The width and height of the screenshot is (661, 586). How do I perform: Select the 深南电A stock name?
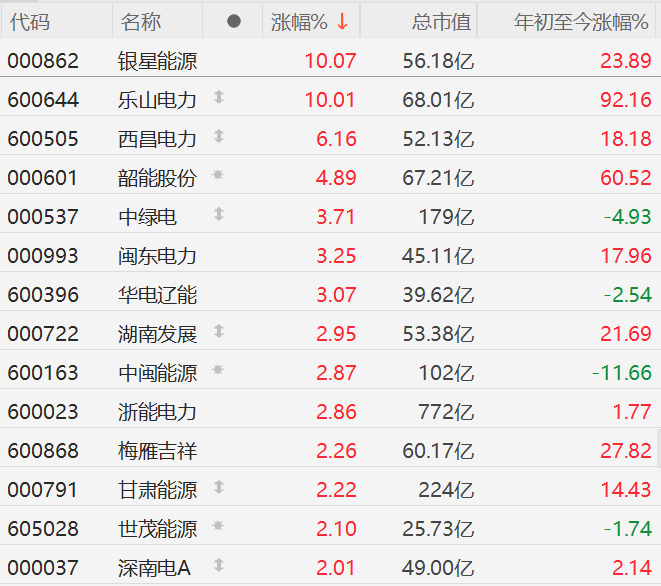[154, 568]
